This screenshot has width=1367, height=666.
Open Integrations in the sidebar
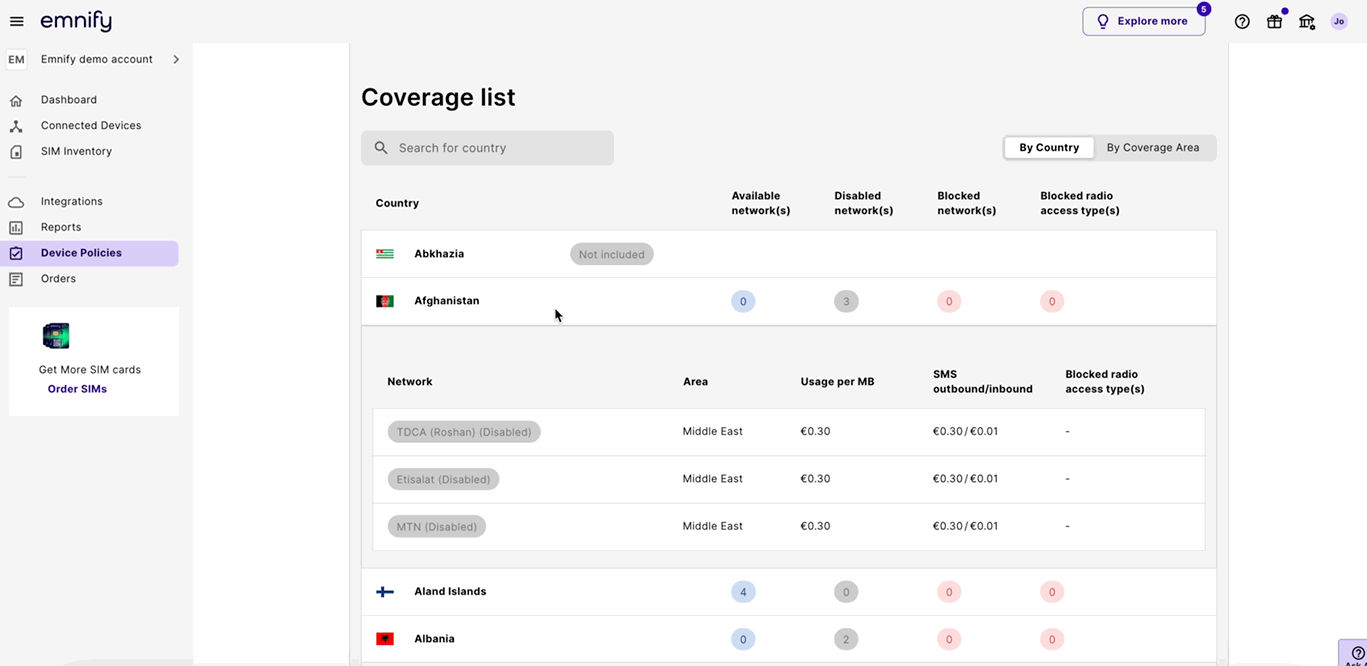point(72,202)
